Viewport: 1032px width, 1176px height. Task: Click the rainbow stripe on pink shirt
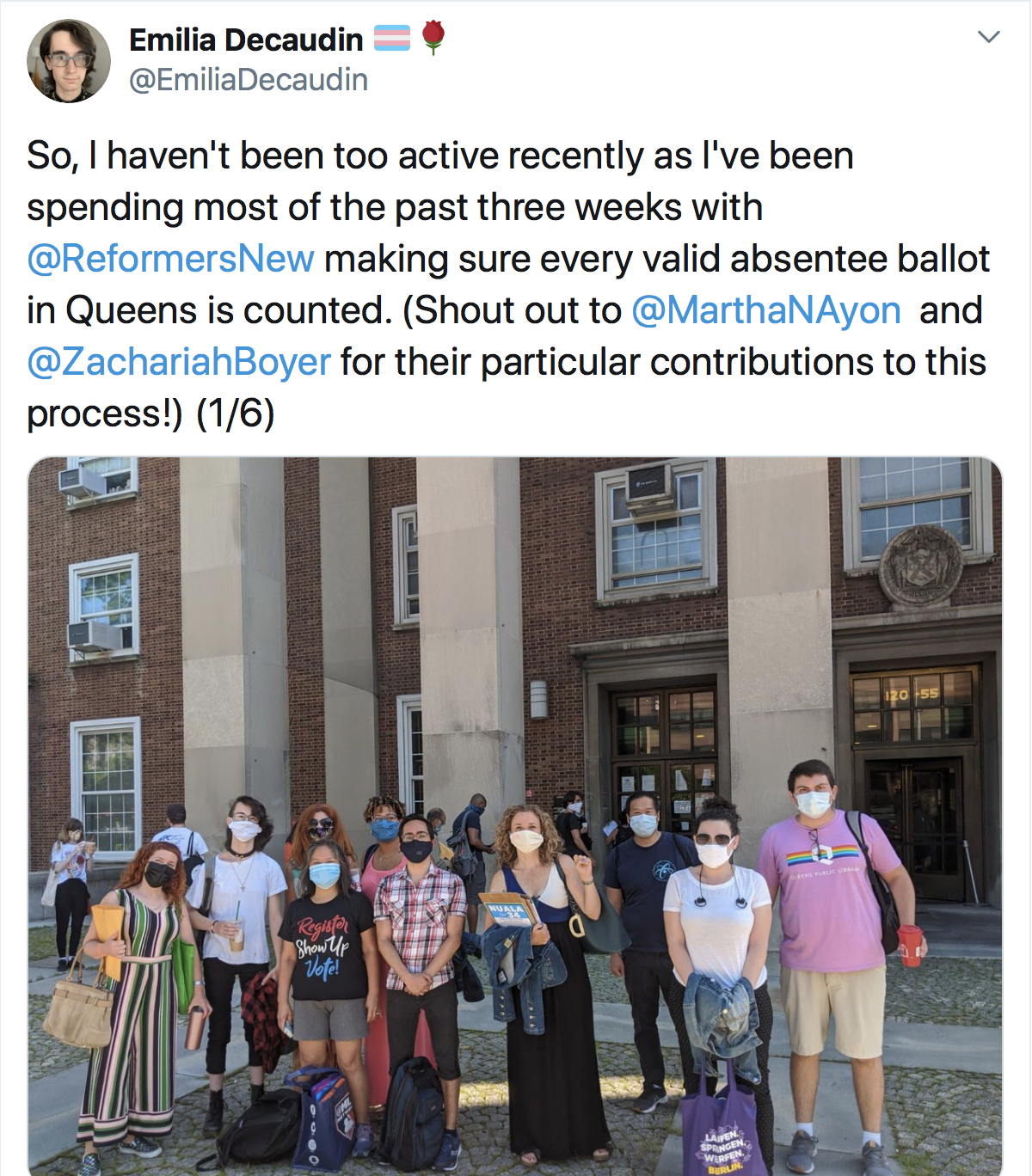(x=822, y=854)
